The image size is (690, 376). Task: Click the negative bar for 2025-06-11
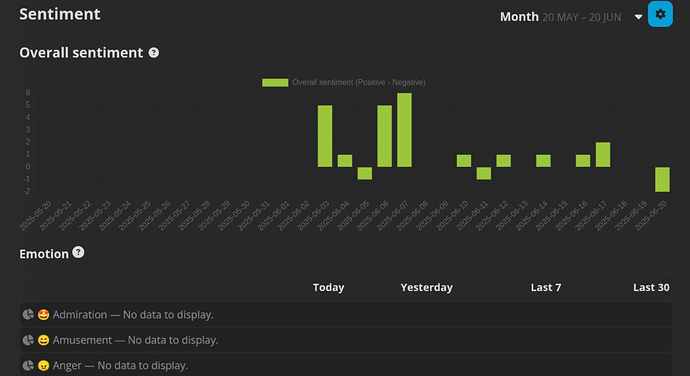pos(484,173)
